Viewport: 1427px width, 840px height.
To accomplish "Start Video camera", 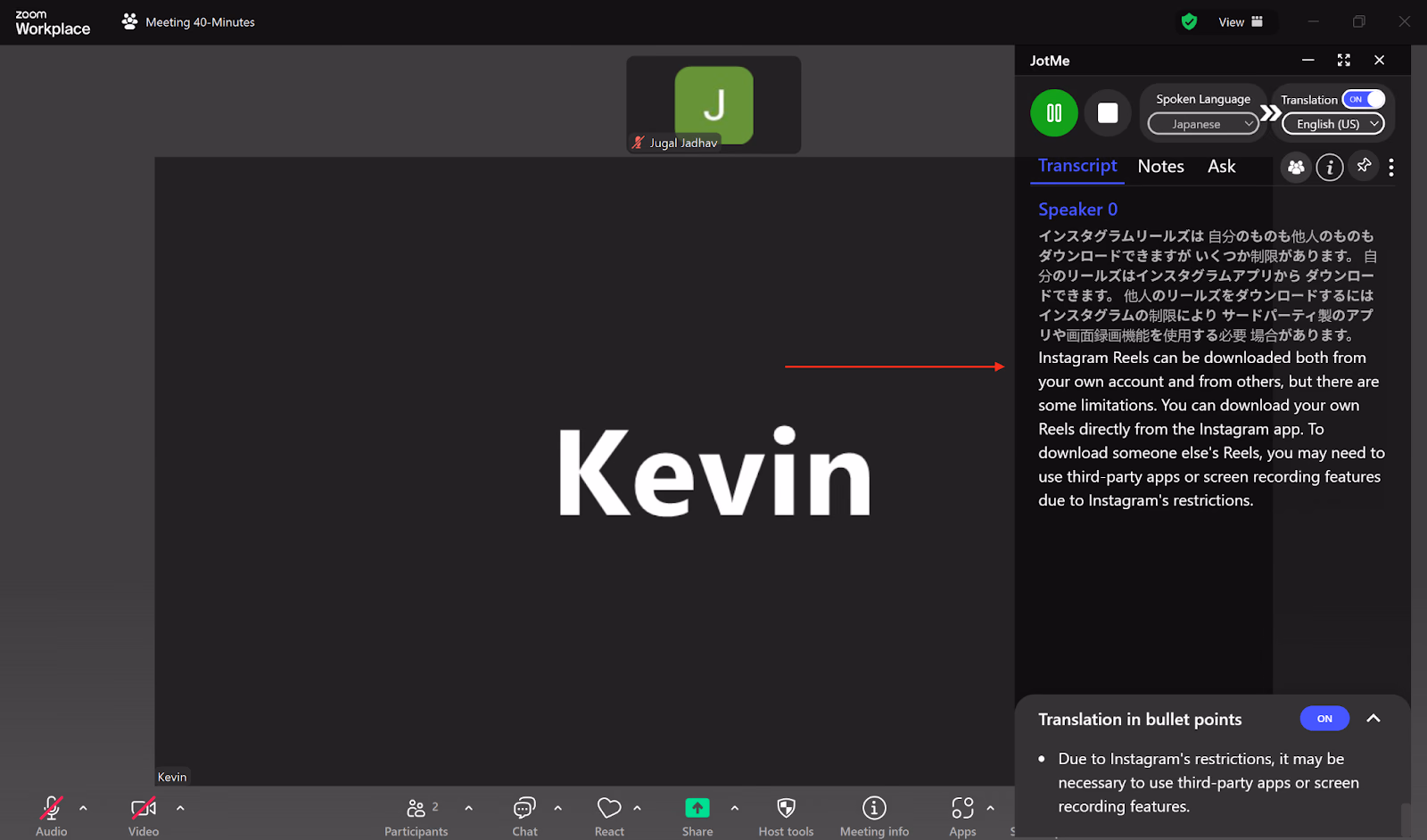I will pyautogui.click(x=144, y=815).
